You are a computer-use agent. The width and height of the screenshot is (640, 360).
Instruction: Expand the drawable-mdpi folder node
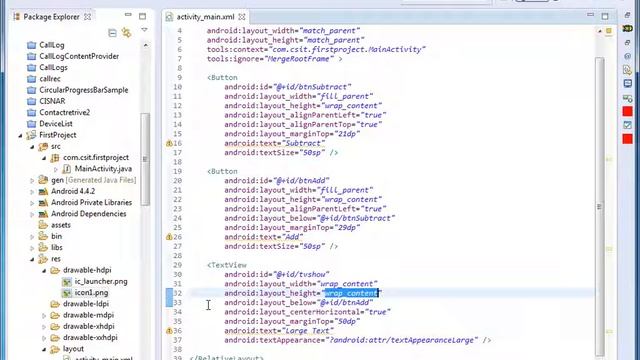pyautogui.click(x=44, y=316)
